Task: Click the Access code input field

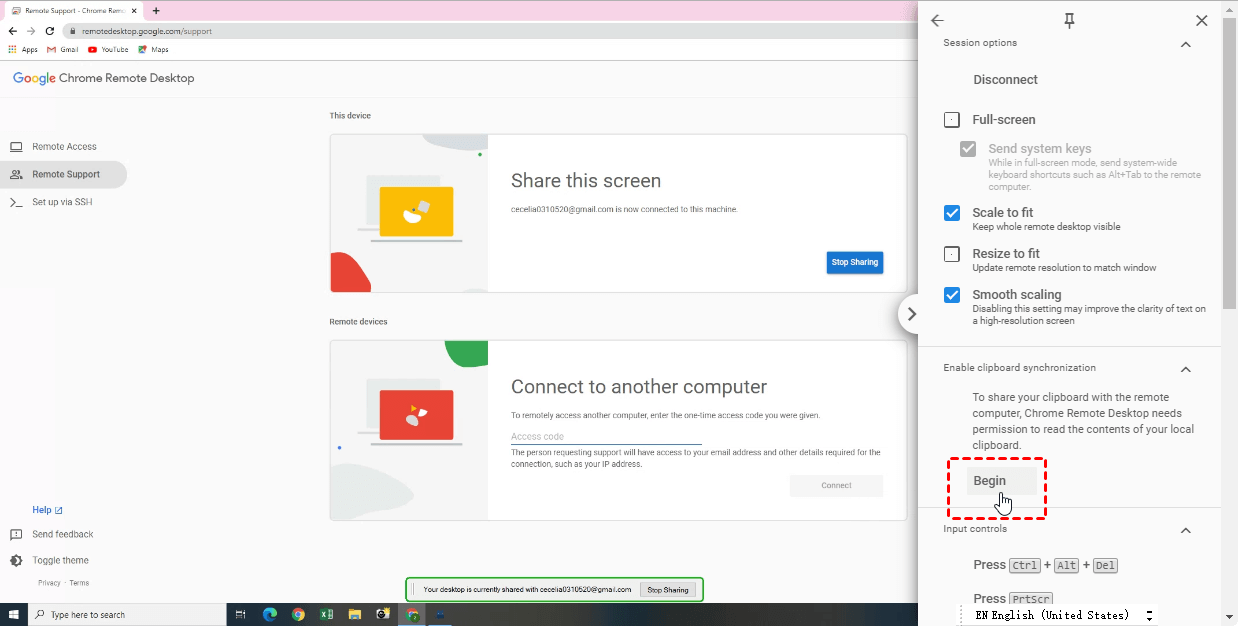Action: 606,437
